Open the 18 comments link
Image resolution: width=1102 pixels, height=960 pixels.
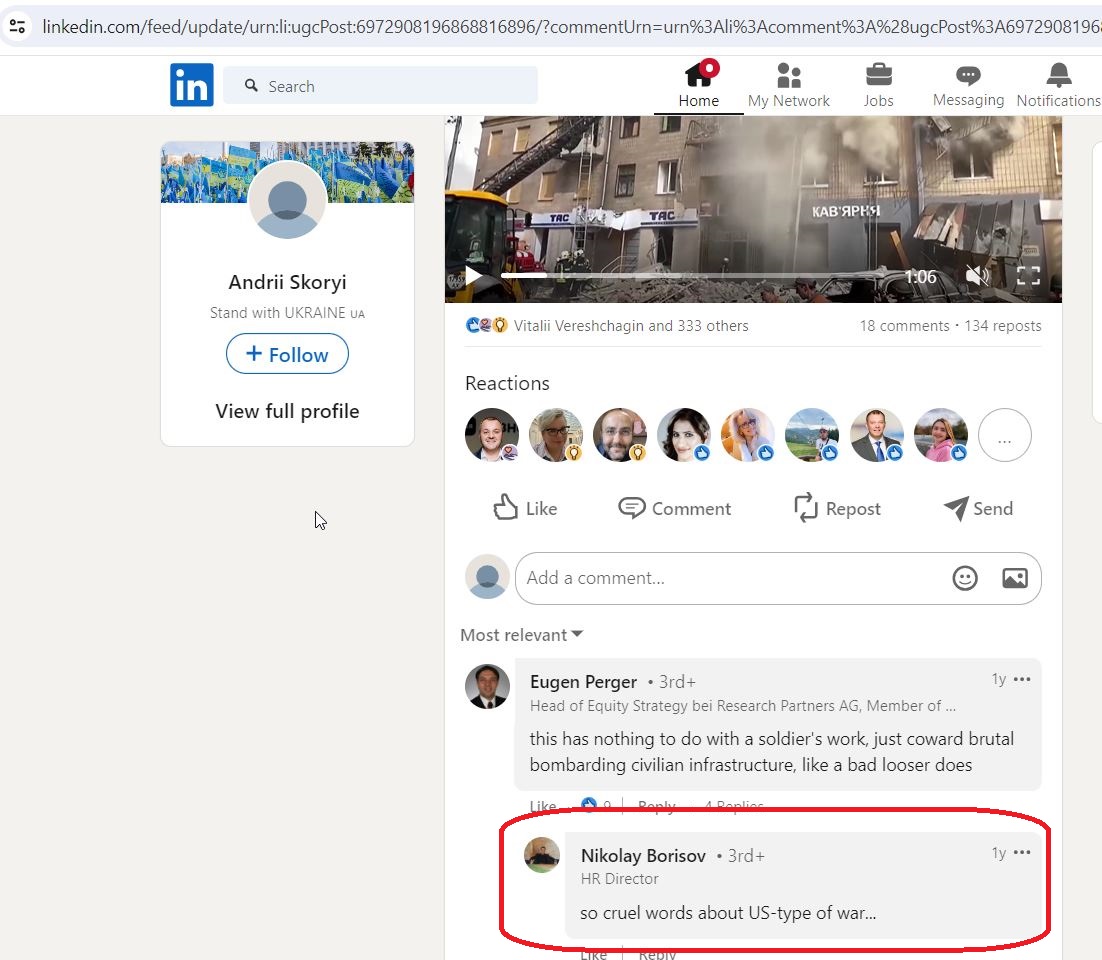coord(905,326)
